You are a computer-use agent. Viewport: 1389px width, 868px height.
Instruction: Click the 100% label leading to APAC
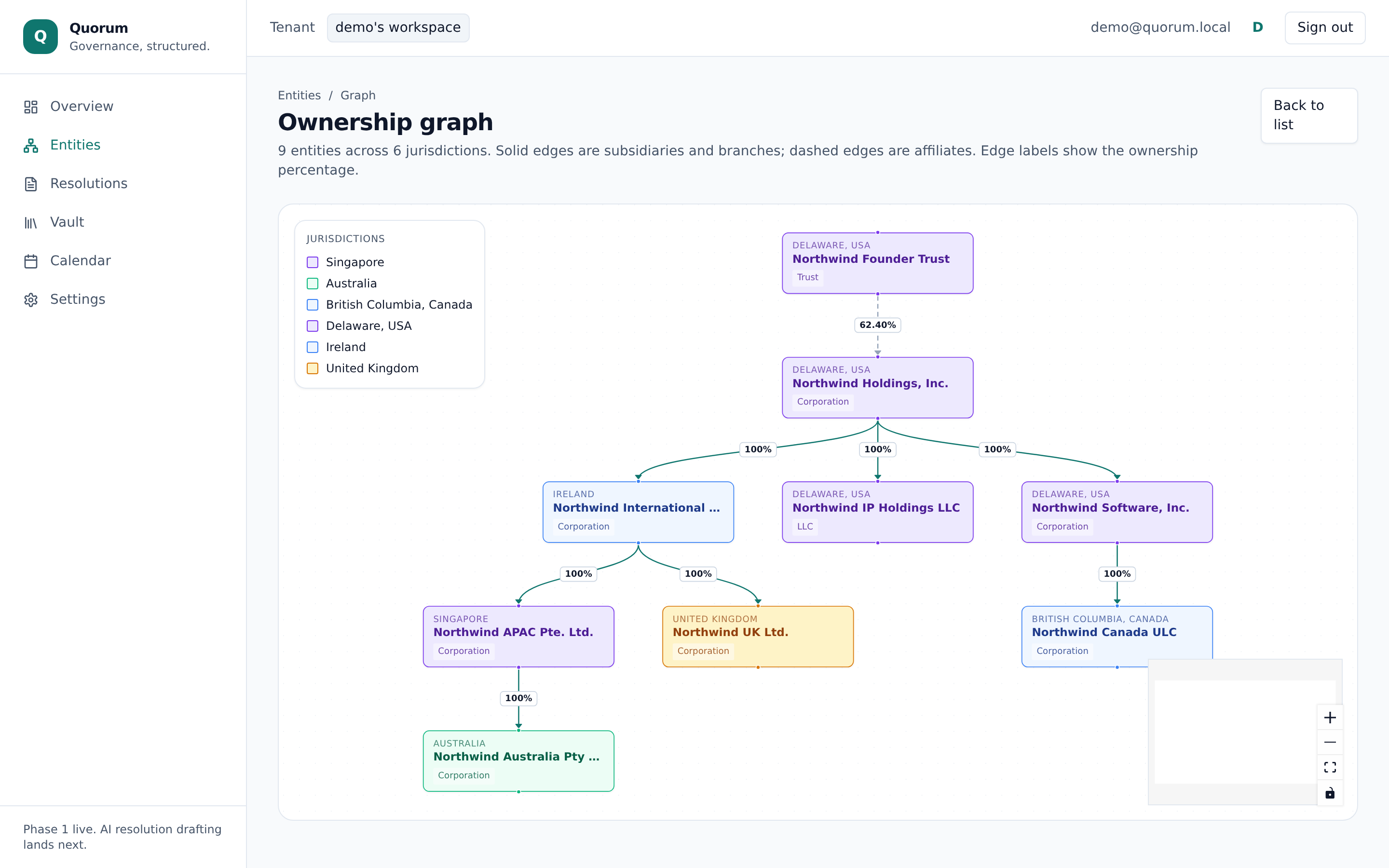[578, 574]
